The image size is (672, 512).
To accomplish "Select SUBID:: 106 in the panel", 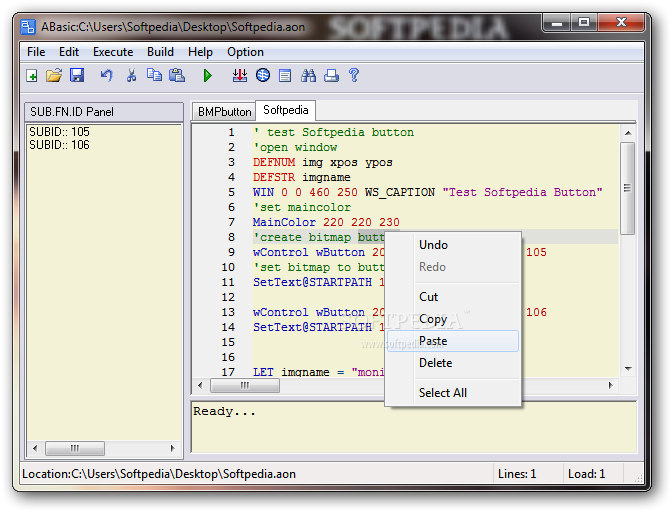I will click(x=59, y=145).
